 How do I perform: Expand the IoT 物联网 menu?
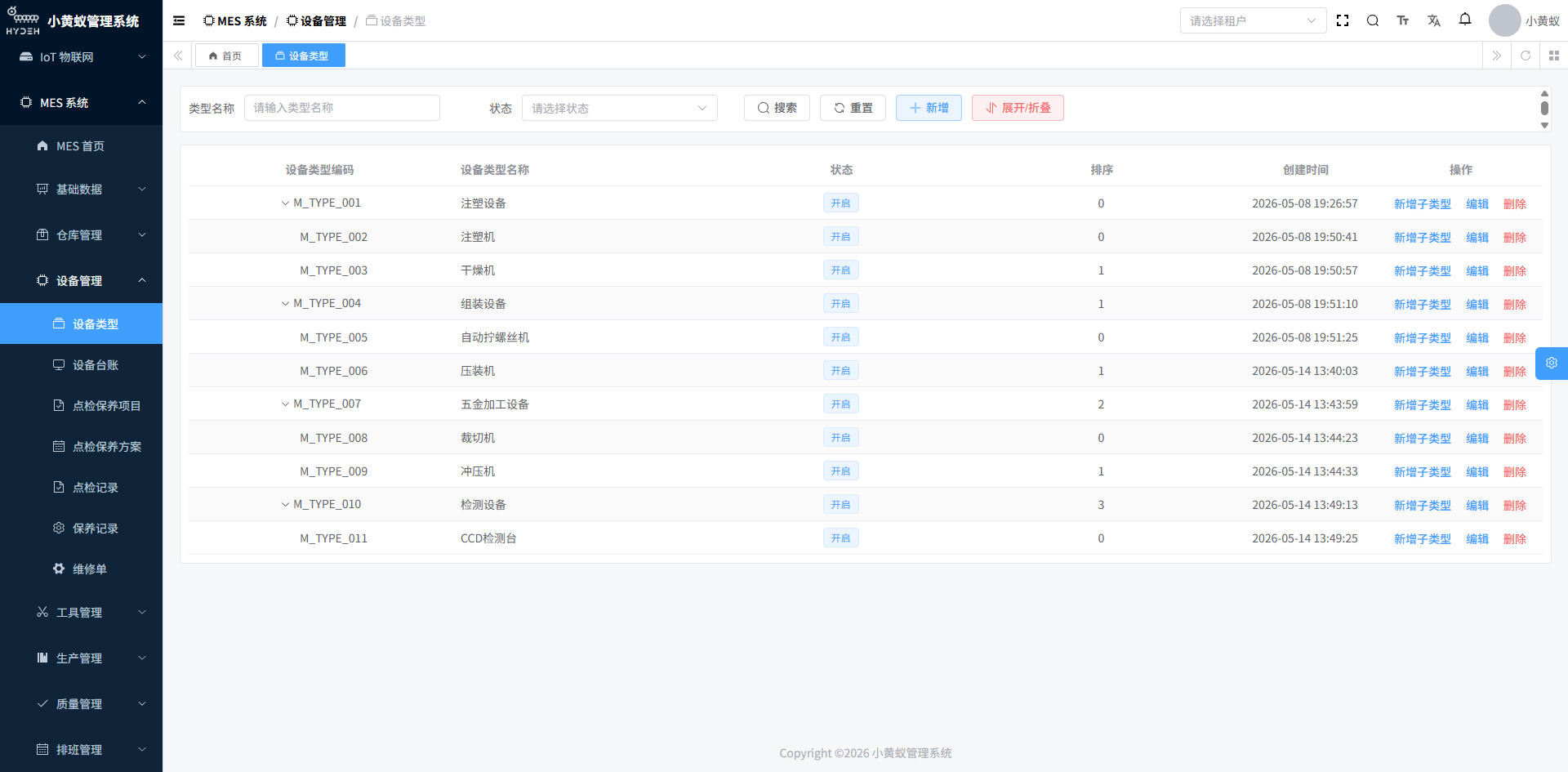click(x=82, y=57)
